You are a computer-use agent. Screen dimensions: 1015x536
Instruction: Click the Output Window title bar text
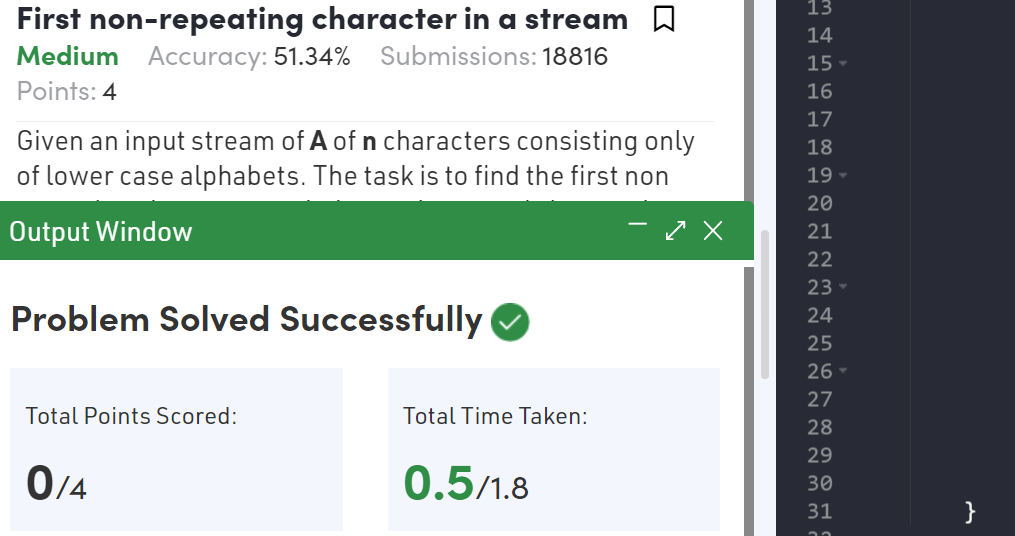tap(101, 232)
